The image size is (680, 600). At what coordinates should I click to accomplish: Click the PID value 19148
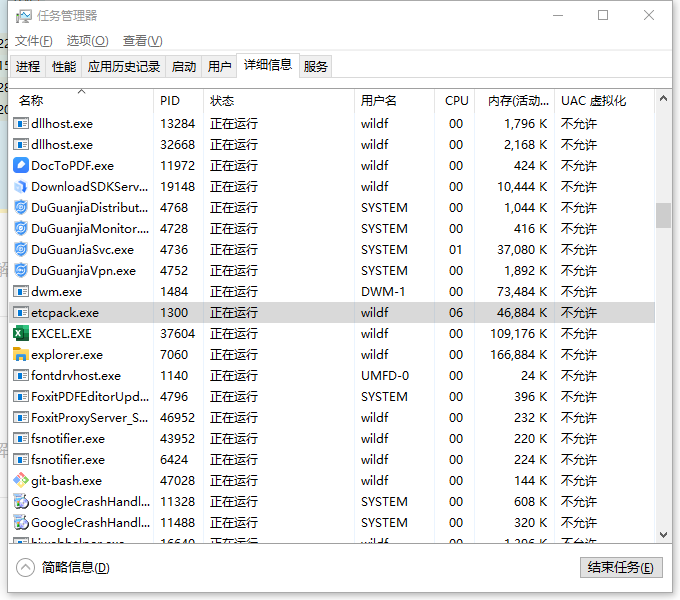177,186
